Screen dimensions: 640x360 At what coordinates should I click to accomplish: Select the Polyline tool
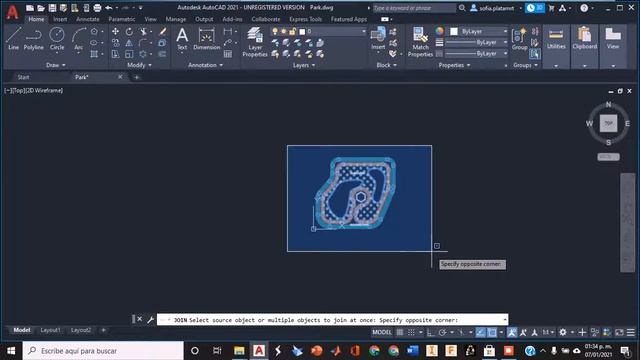33,39
